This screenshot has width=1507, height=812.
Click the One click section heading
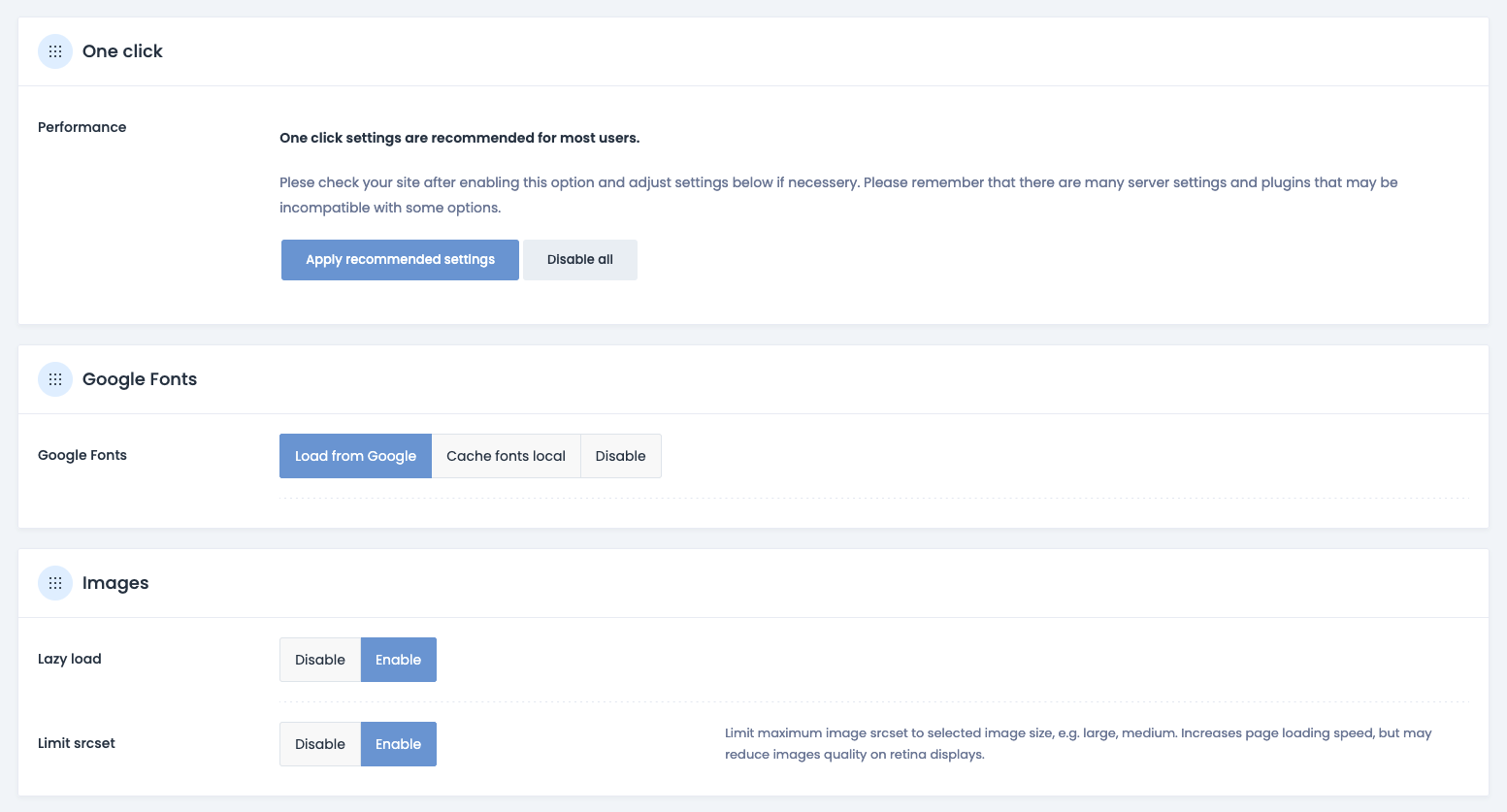click(x=122, y=51)
